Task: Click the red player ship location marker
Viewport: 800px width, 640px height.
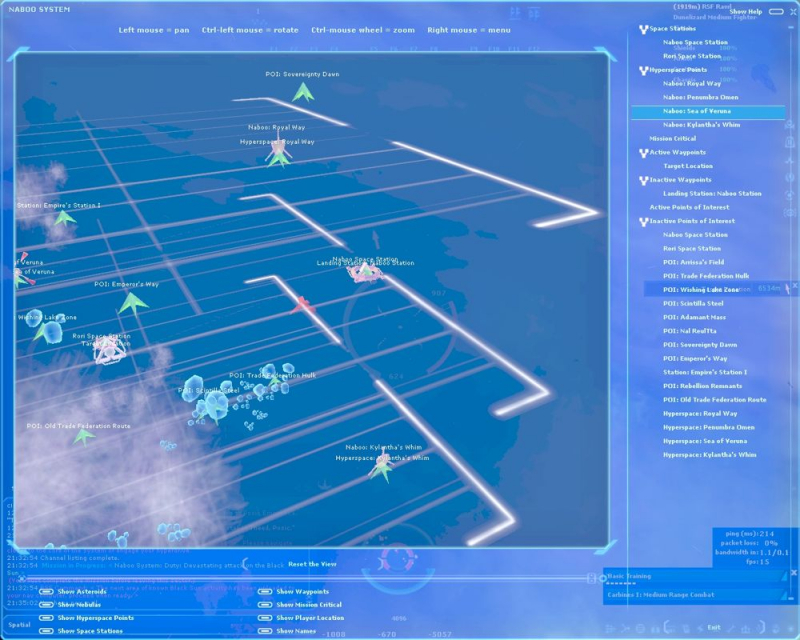Action: pyautogui.click(x=303, y=304)
